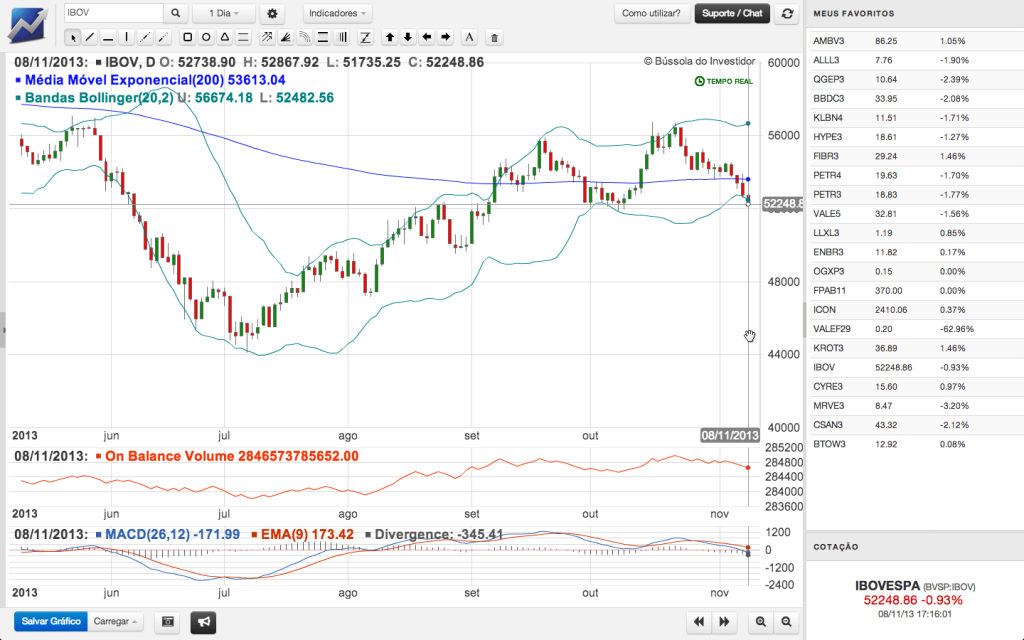
Task: Advance chart with double right arrows
Action: pos(724,622)
